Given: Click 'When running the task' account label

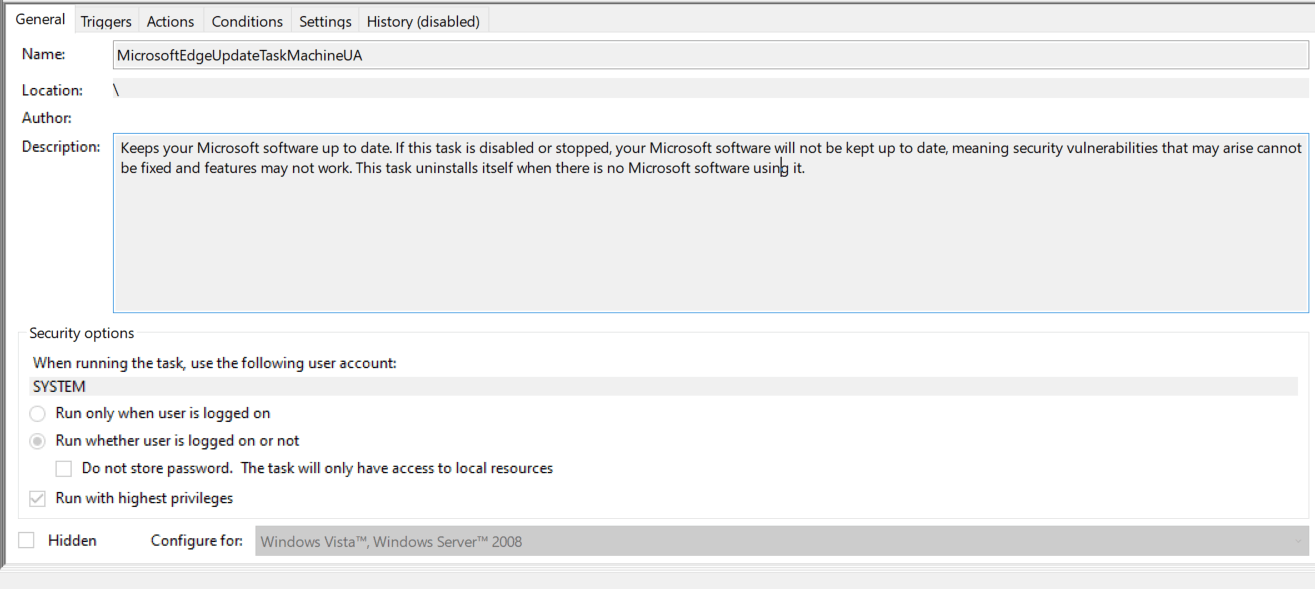Looking at the screenshot, I should (x=215, y=363).
